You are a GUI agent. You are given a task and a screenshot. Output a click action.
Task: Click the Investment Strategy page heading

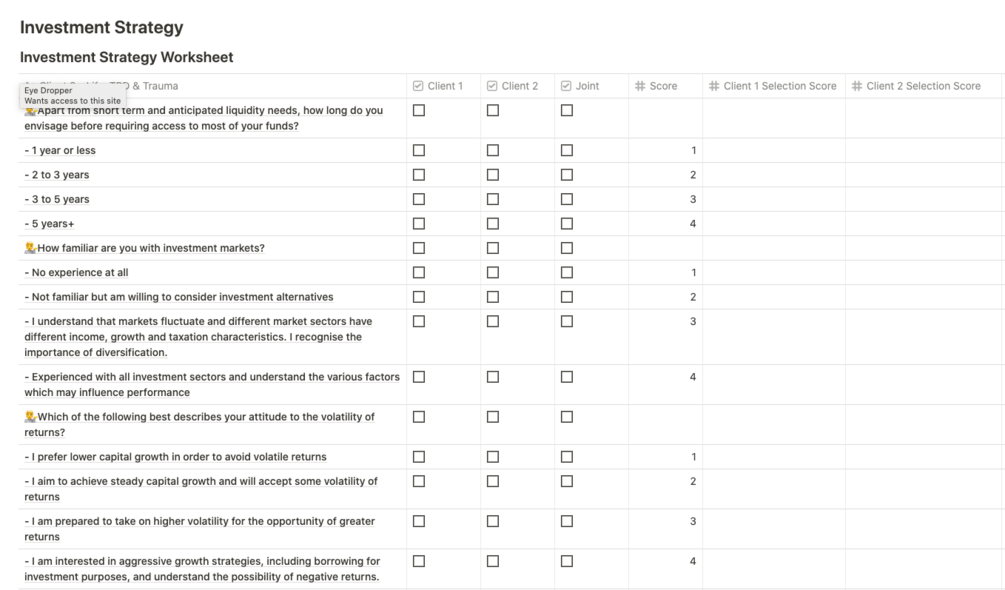coord(101,27)
